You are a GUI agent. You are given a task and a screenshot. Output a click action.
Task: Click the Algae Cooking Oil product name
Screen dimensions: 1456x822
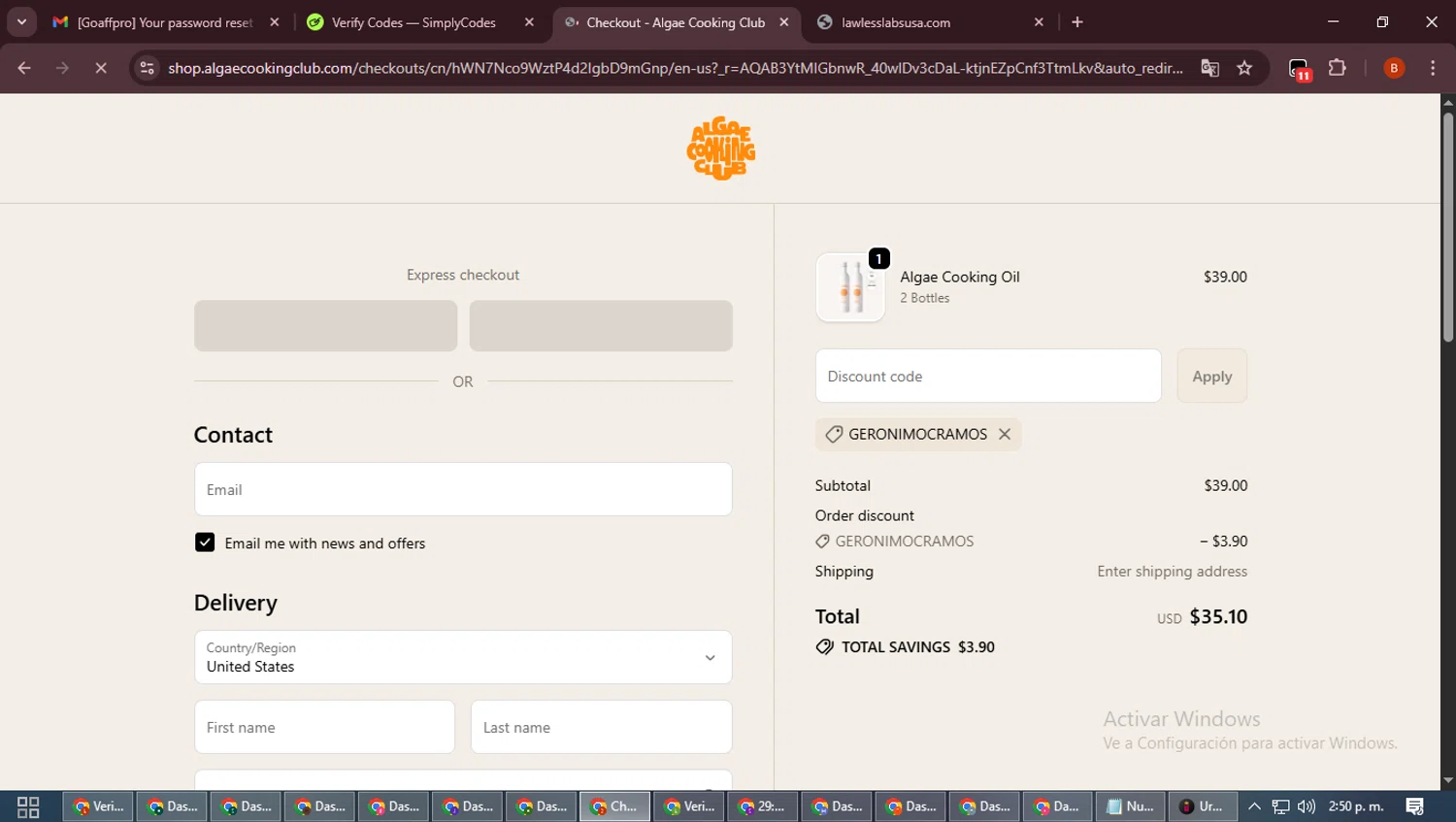tap(960, 277)
